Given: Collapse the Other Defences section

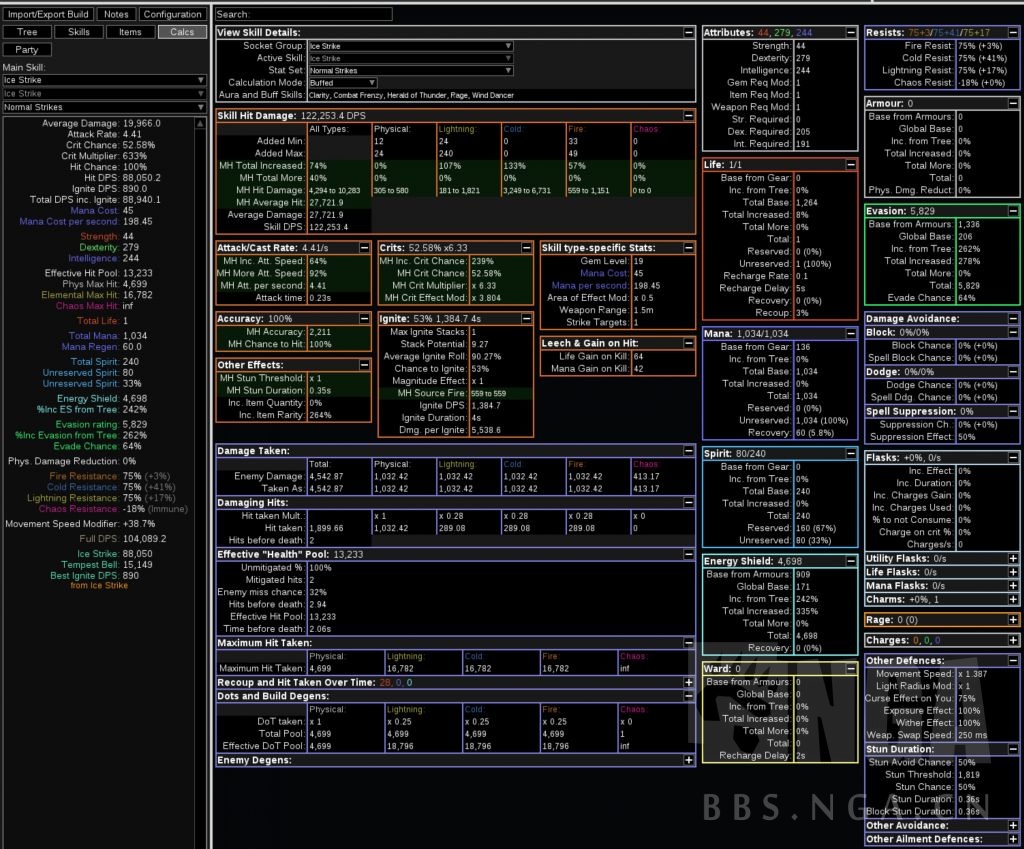Looking at the screenshot, I should point(1013,661).
